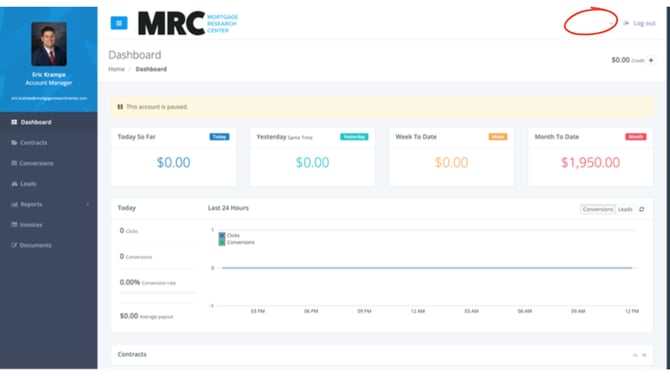This screenshot has height=376, width=670.
Task: Open Invoices in the sidebar
Action: [49, 225]
